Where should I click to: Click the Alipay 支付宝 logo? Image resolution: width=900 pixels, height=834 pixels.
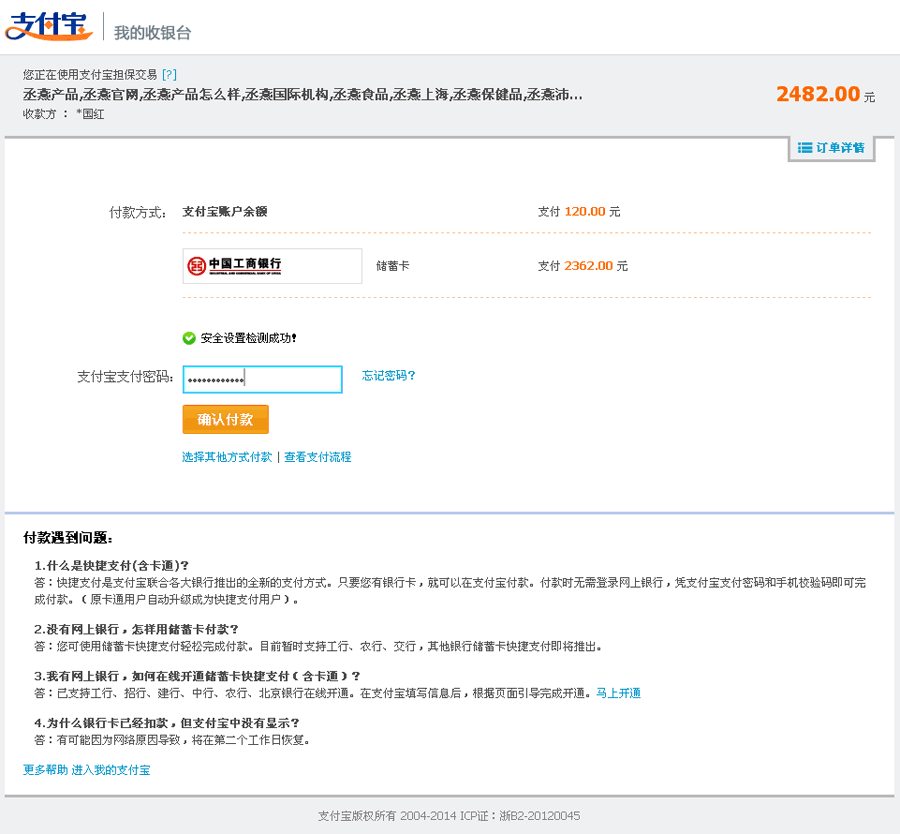click(49, 26)
